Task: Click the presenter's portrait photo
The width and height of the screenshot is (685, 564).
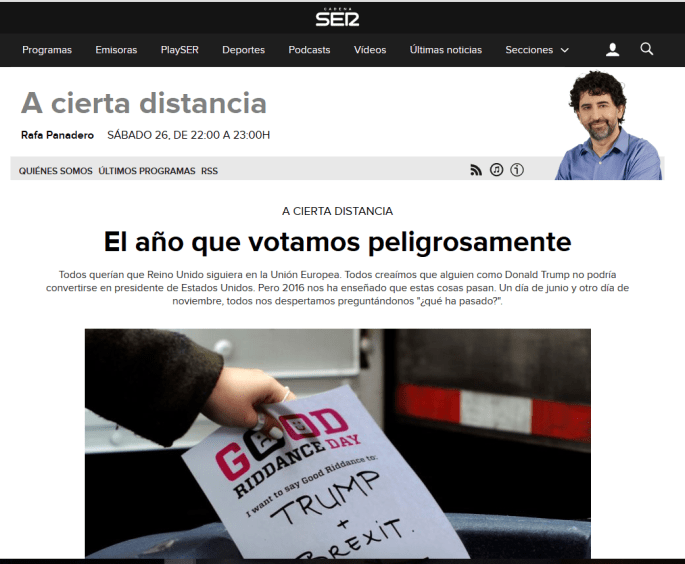Action: [607, 125]
